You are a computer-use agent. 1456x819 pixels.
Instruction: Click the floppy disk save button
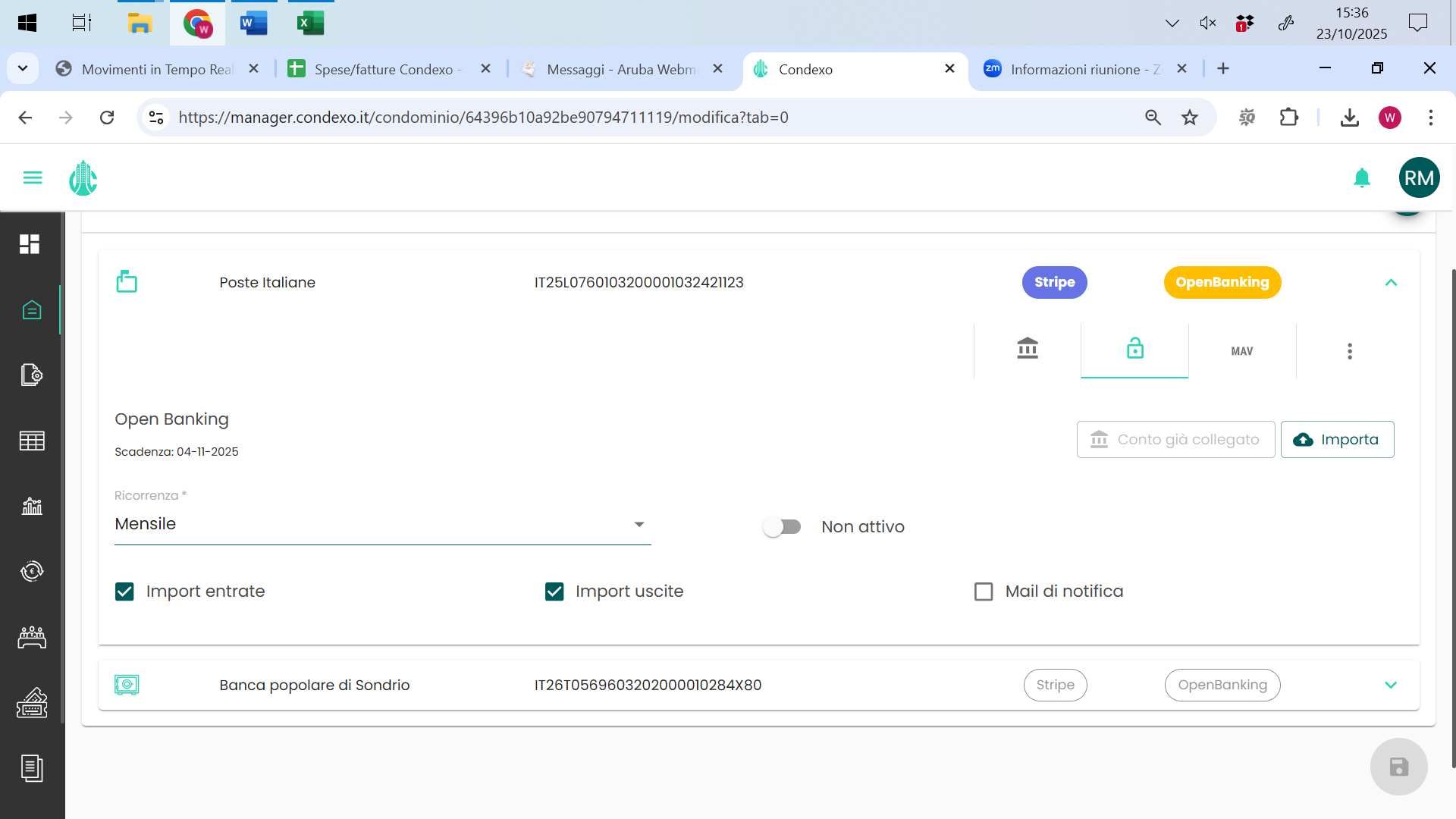coord(1399,767)
